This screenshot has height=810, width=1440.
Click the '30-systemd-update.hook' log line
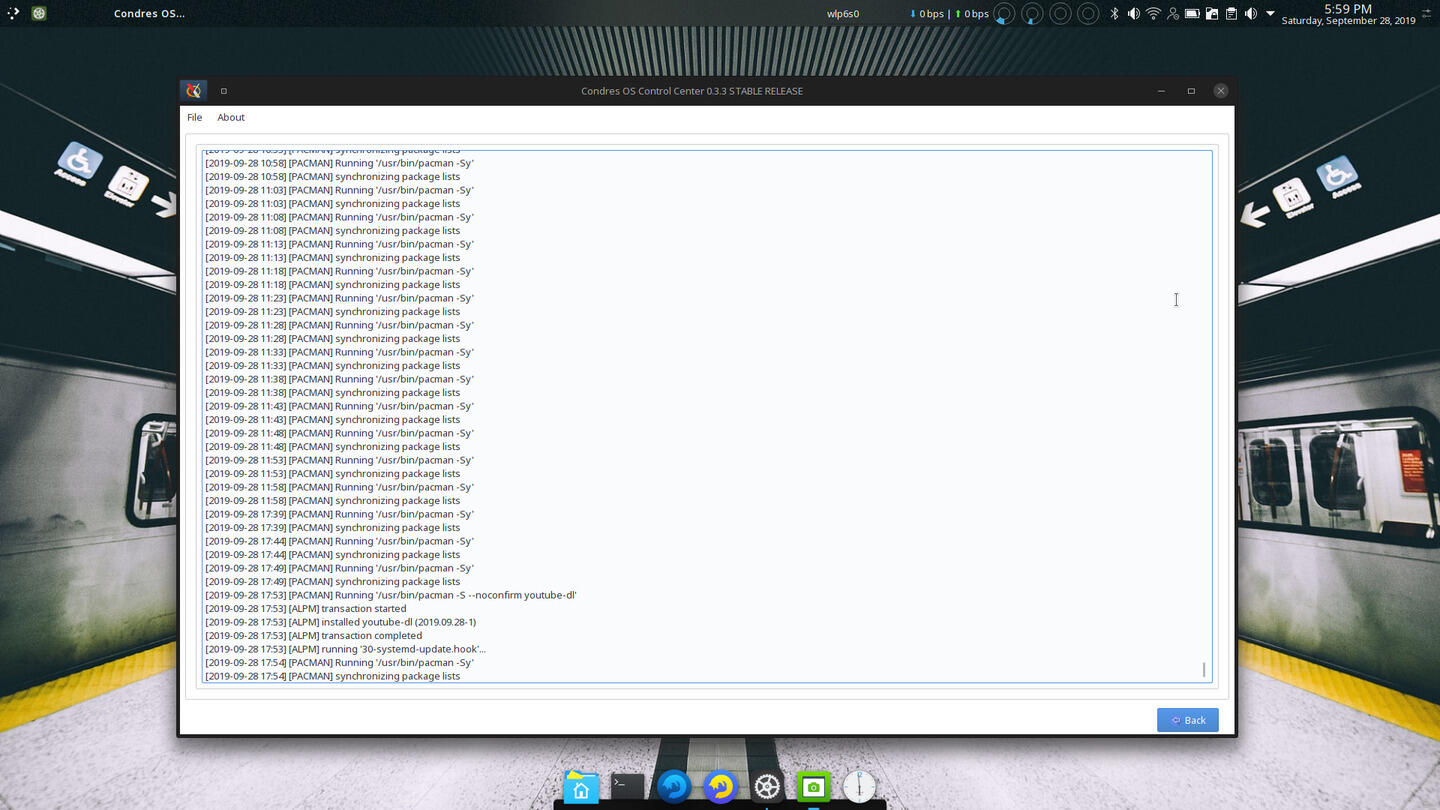[x=345, y=649]
